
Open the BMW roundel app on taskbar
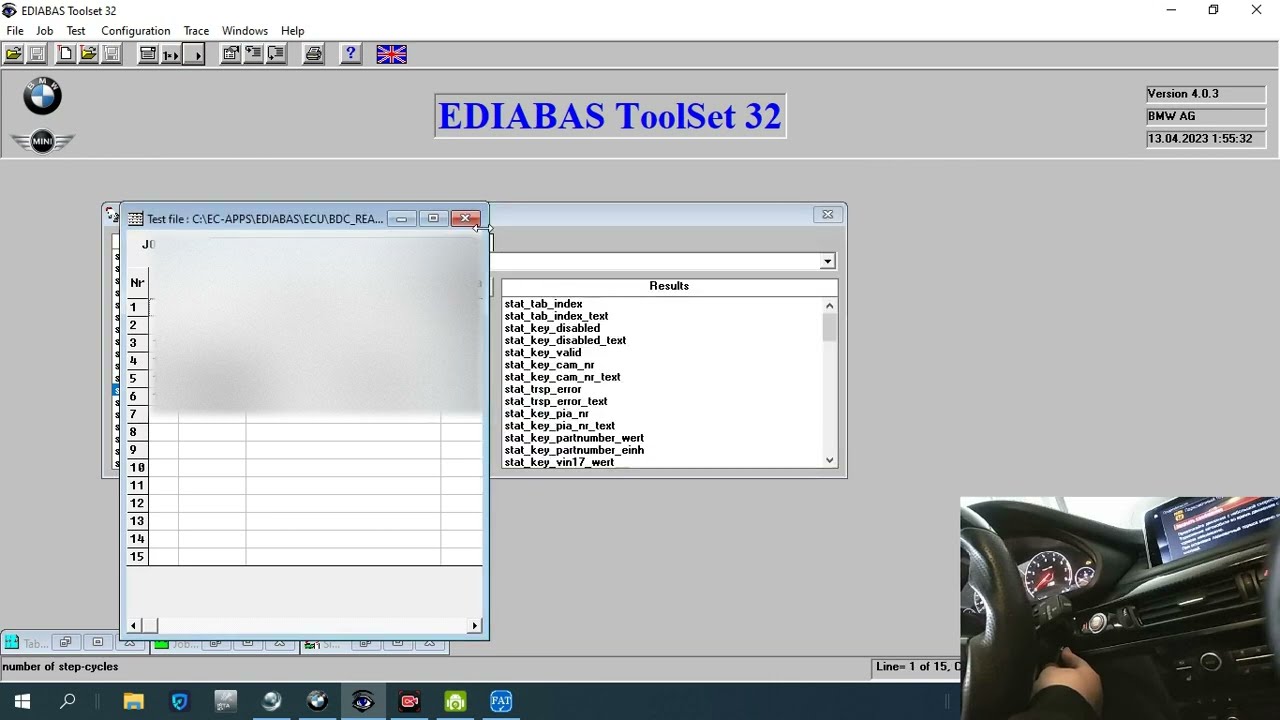point(317,702)
